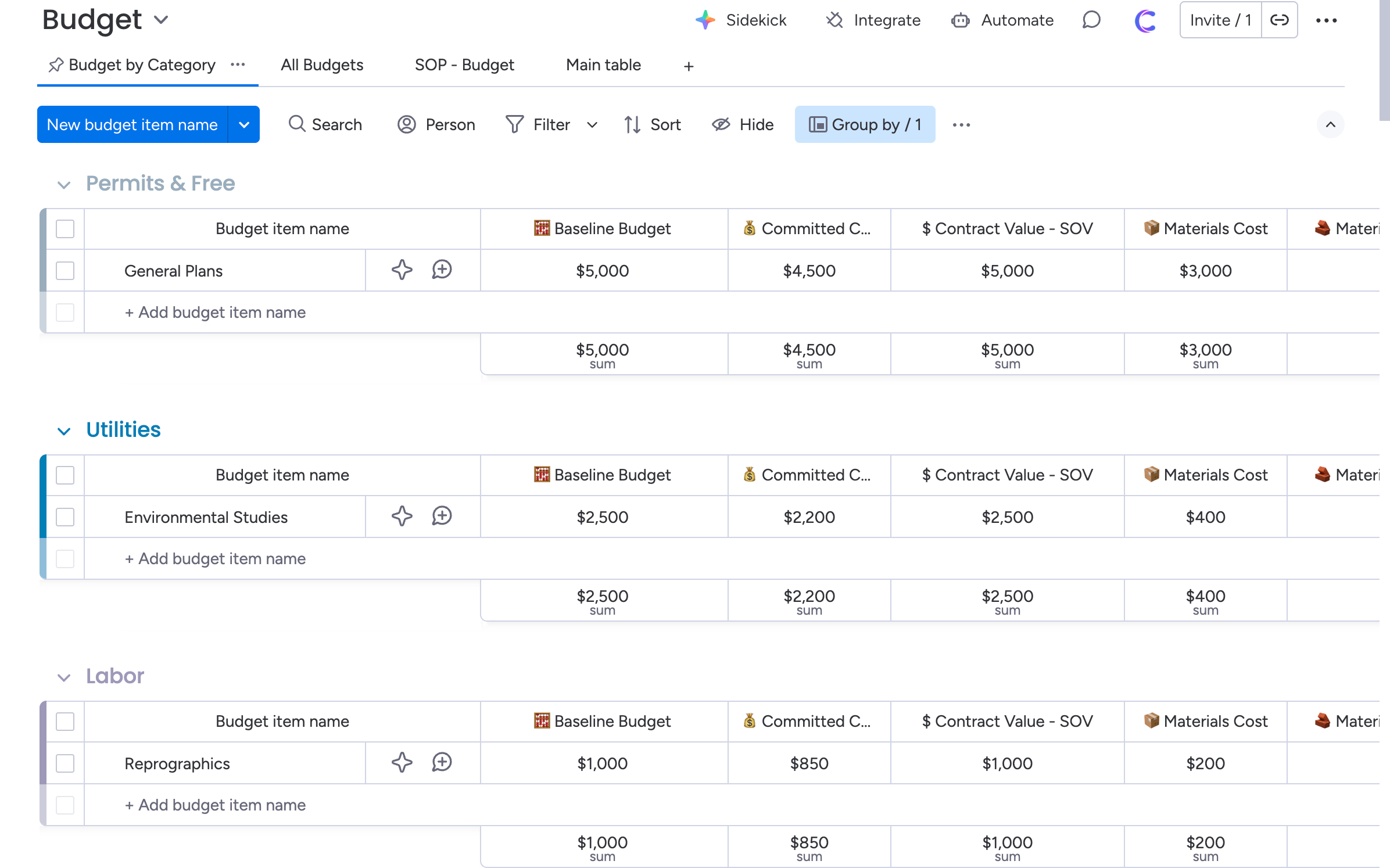Open the board discussion chat bubble
The width and height of the screenshot is (1390, 868).
tap(1091, 20)
